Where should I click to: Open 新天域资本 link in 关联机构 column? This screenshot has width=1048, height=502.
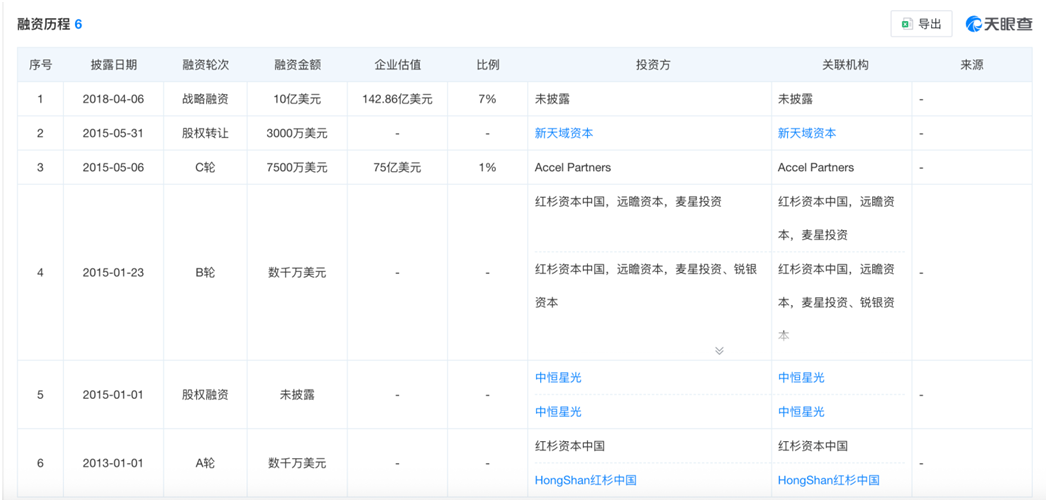807,133
